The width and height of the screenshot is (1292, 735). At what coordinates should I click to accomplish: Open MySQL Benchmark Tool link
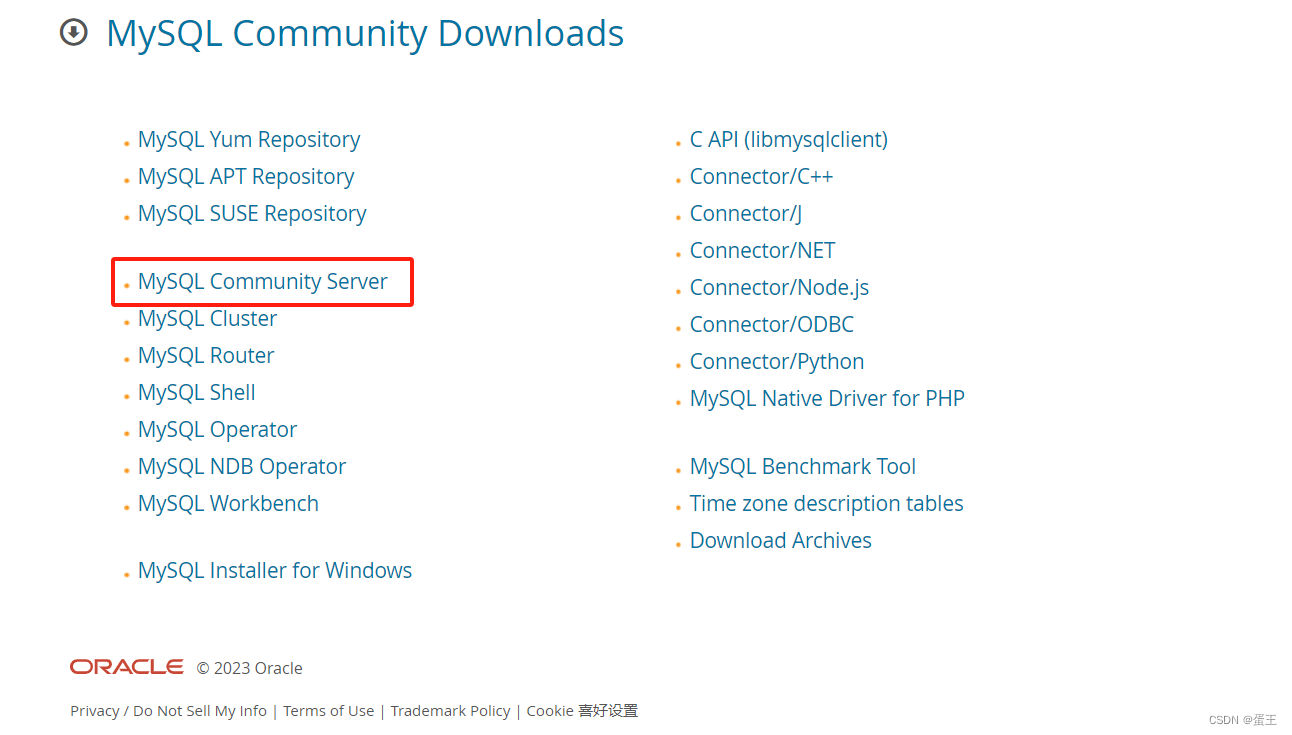click(x=803, y=467)
